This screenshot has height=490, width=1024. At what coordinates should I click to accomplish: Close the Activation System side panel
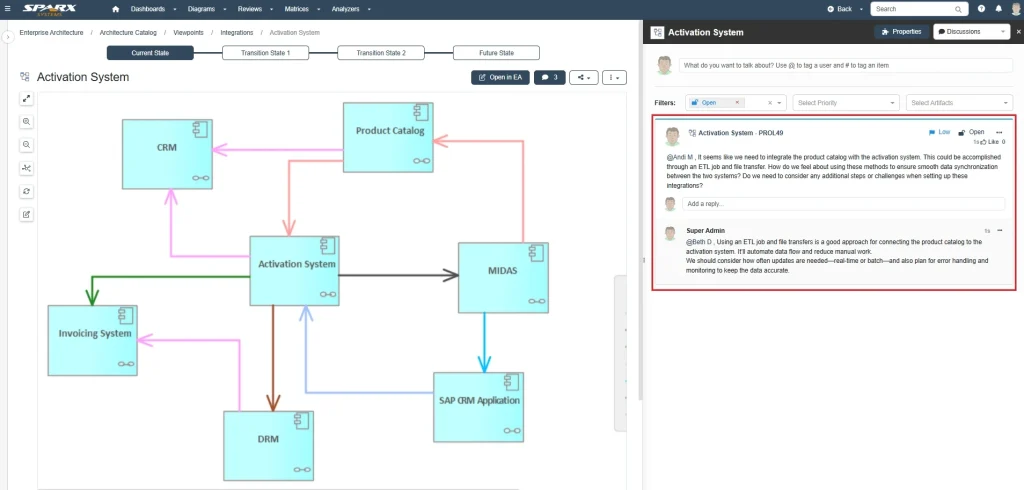click(1019, 31)
